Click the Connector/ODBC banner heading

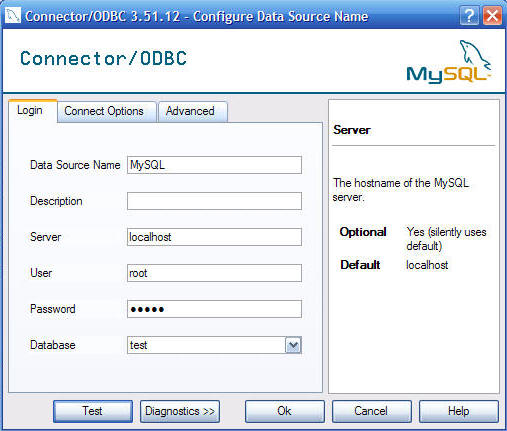pyautogui.click(x=103, y=58)
